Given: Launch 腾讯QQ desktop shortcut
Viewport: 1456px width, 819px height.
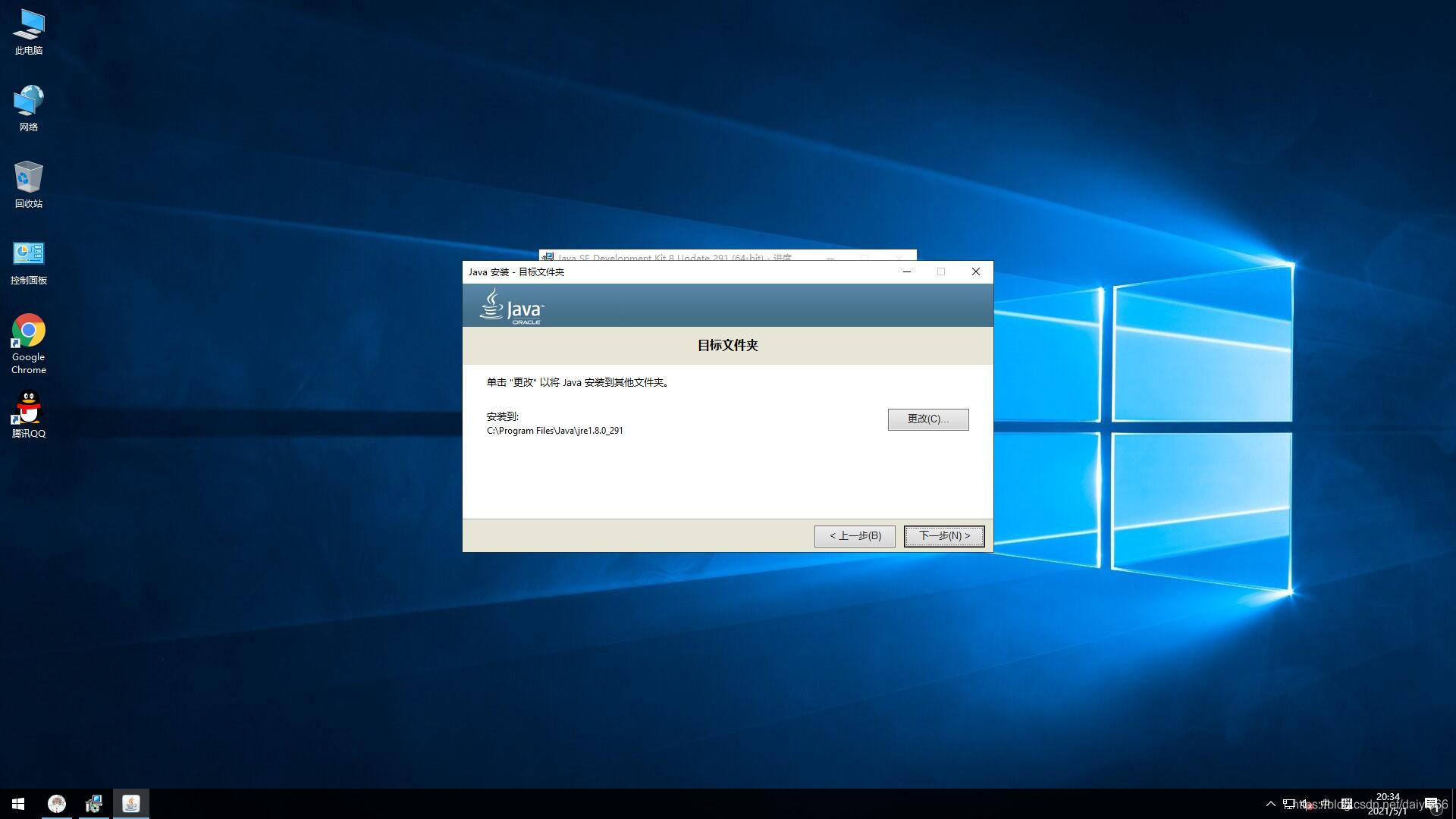Looking at the screenshot, I should click(29, 414).
